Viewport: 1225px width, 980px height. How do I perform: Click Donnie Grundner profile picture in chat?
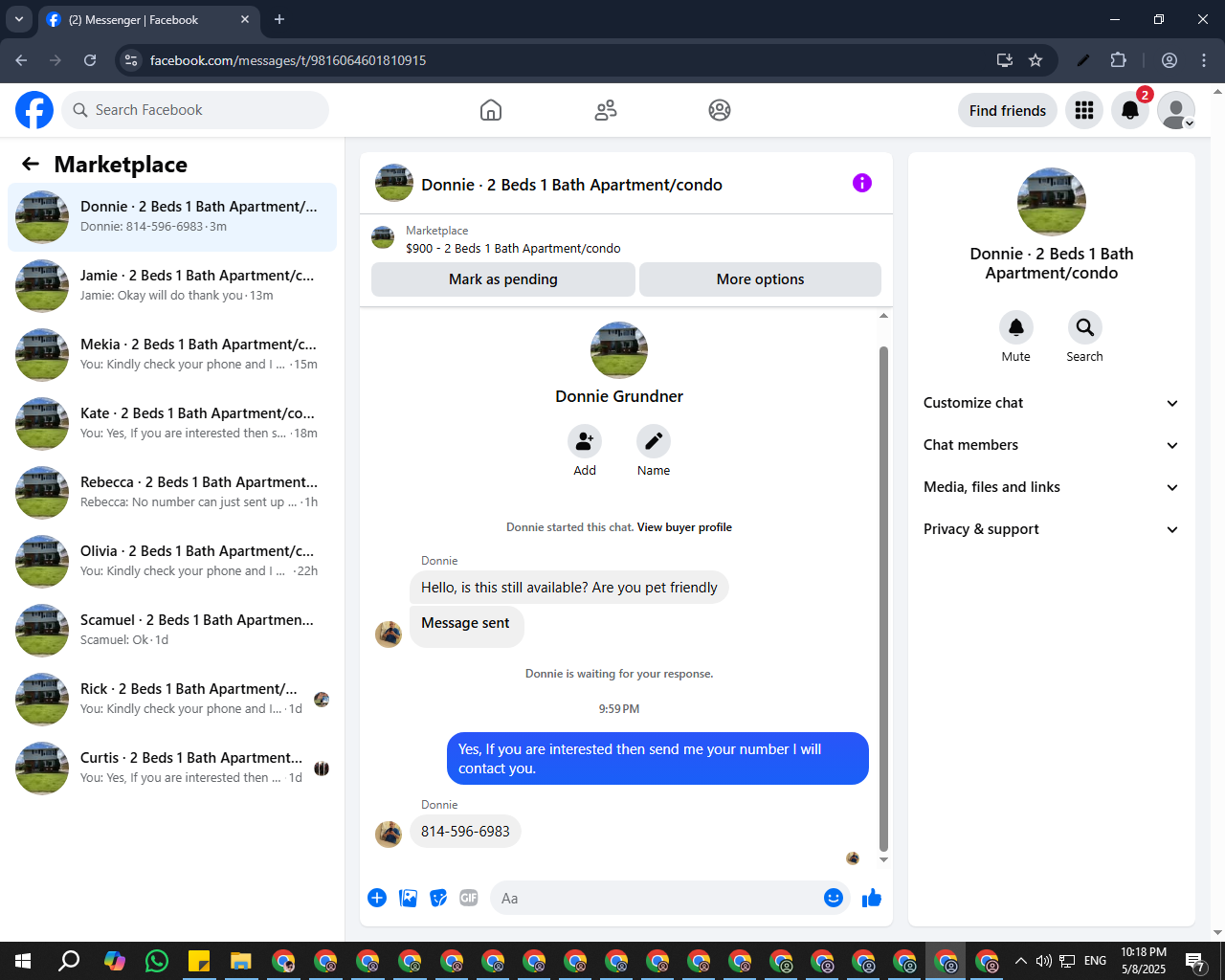pyautogui.click(x=619, y=350)
